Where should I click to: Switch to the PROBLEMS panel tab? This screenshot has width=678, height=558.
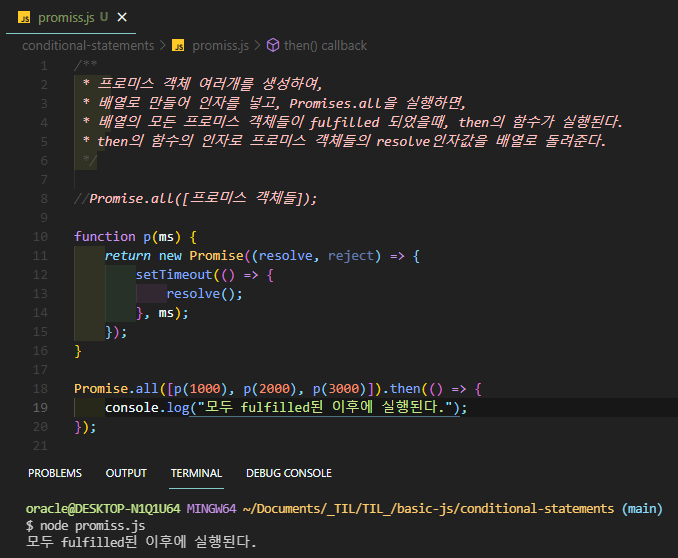[55, 473]
